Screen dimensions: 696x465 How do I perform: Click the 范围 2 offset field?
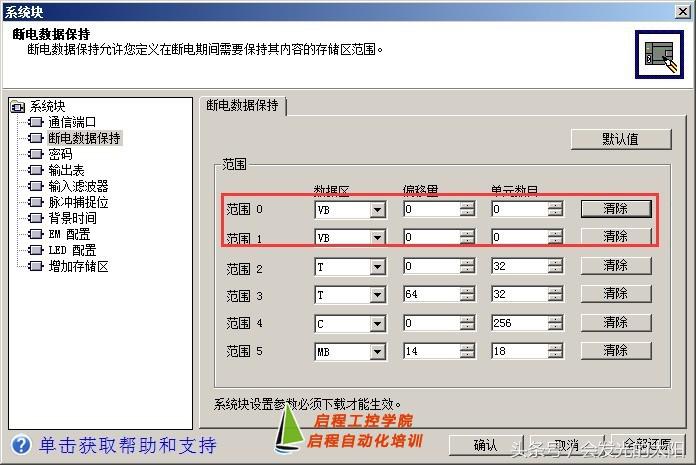pyautogui.click(x=431, y=266)
